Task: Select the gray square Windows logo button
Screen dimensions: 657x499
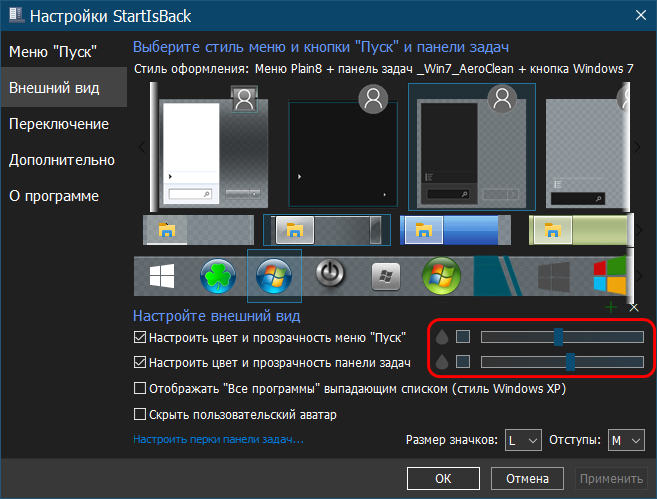Action: tap(386, 276)
